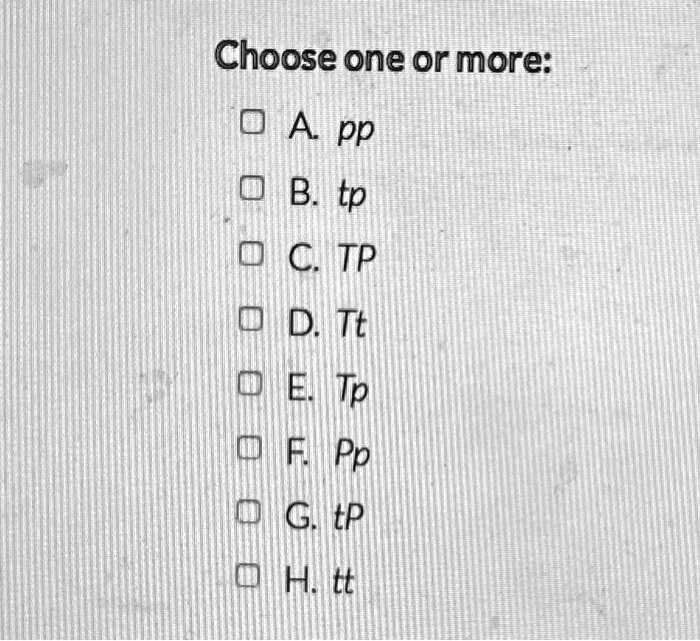This screenshot has height=641, width=700.
Task: Click the 'tP' answer text in option G
Action: (x=349, y=516)
